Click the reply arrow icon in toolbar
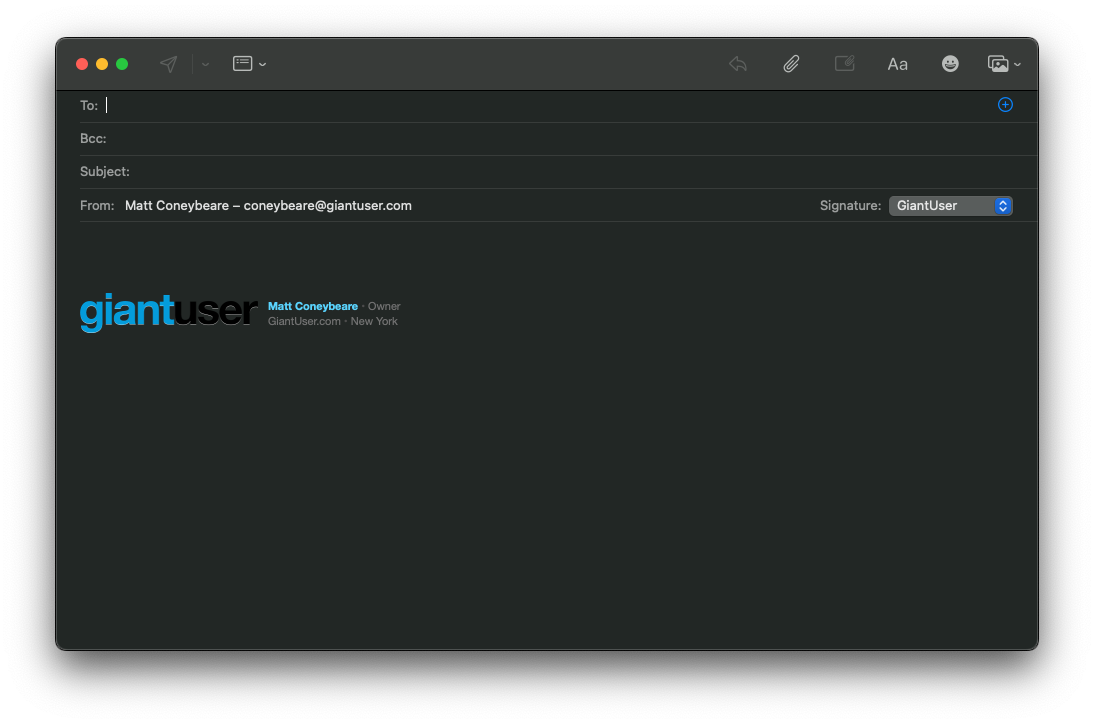1094x724 pixels. (x=738, y=64)
